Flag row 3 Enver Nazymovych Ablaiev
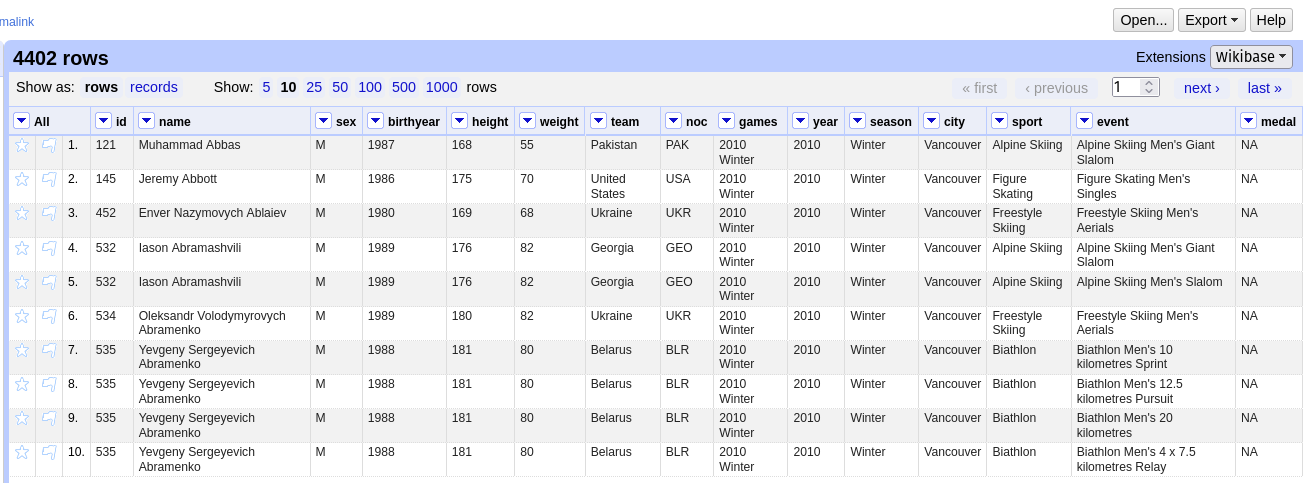The image size is (1303, 483). 49,214
